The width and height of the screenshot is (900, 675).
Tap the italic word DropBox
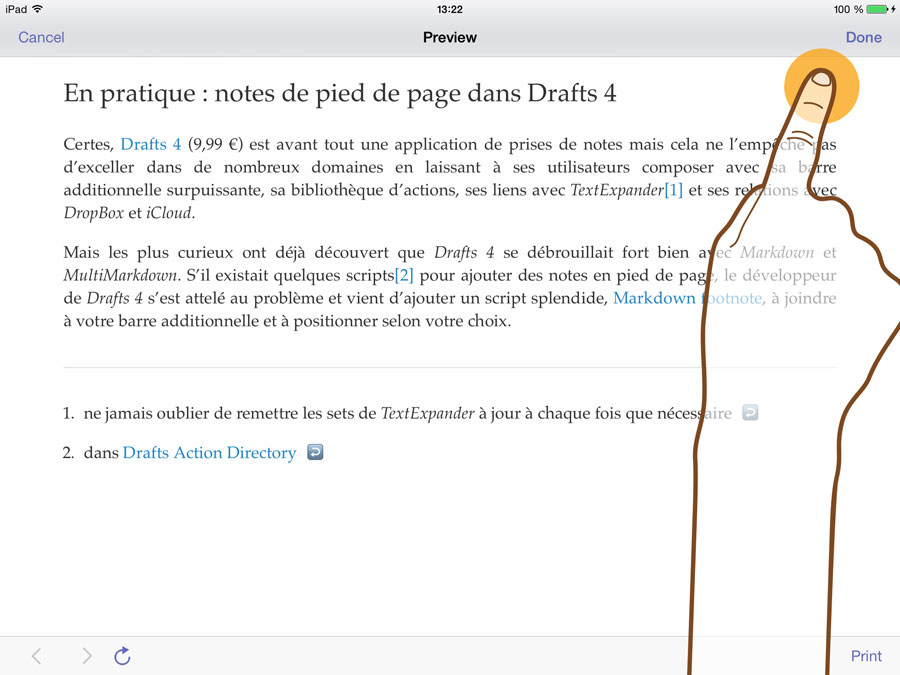94,213
